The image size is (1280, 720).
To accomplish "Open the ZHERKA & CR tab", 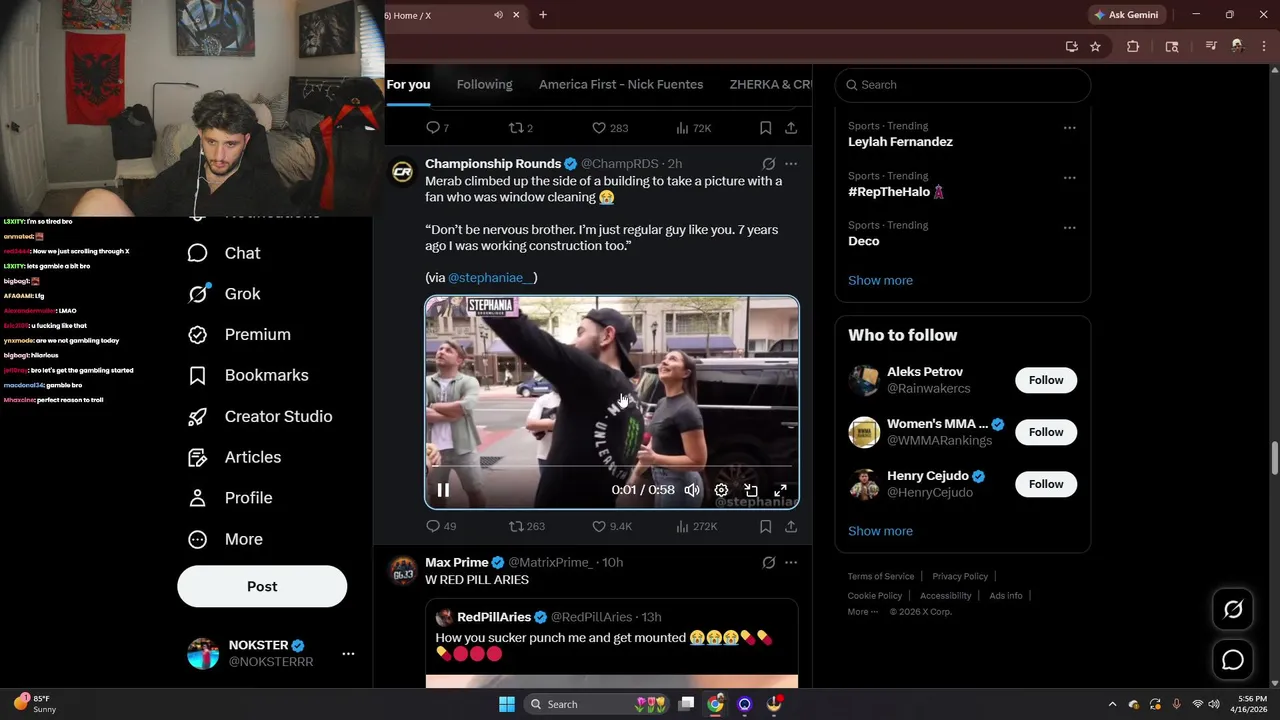I will [770, 85].
